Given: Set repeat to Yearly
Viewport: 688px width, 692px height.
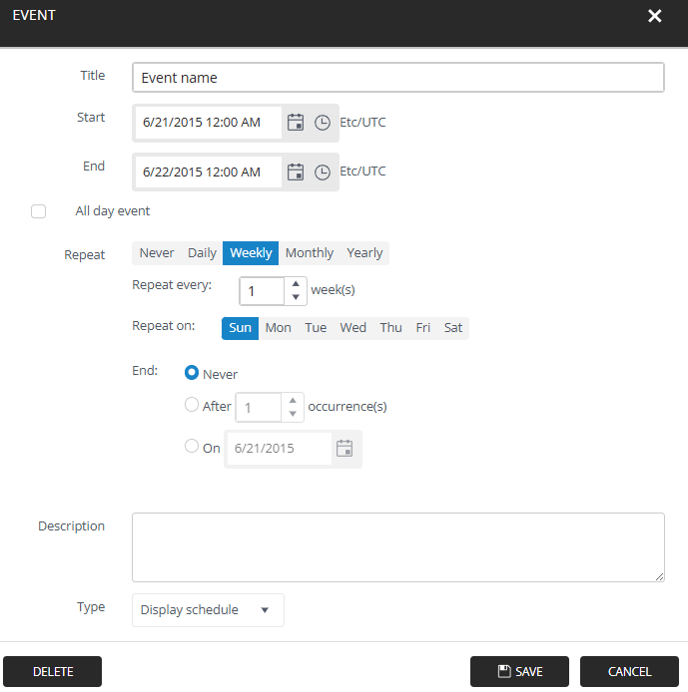Looking at the screenshot, I should pos(365,253).
